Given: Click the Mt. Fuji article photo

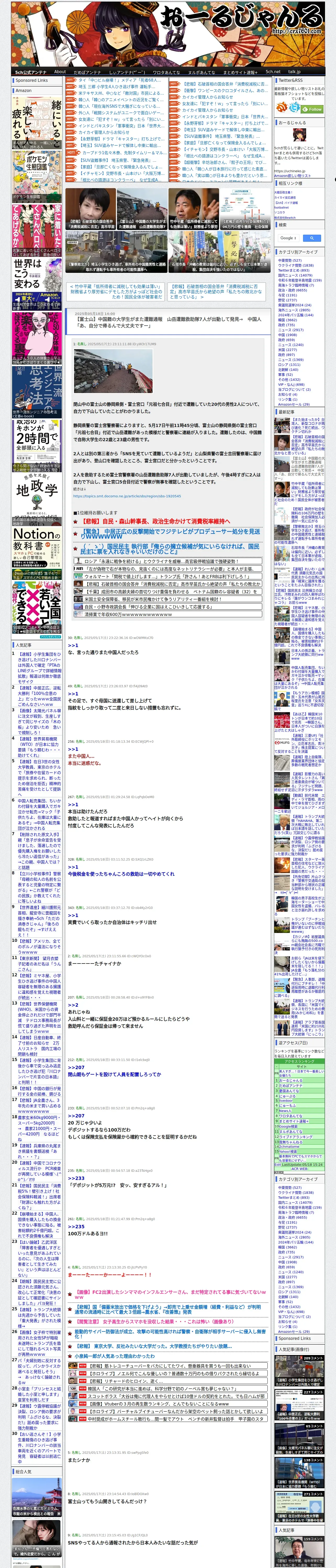Looking at the screenshot, I should click(x=113, y=371).
